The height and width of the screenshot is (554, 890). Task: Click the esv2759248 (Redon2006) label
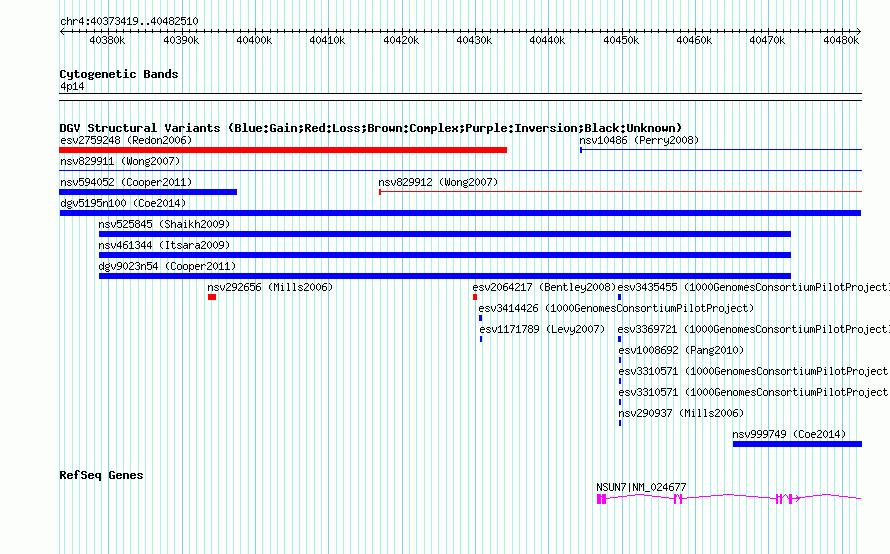click(126, 140)
